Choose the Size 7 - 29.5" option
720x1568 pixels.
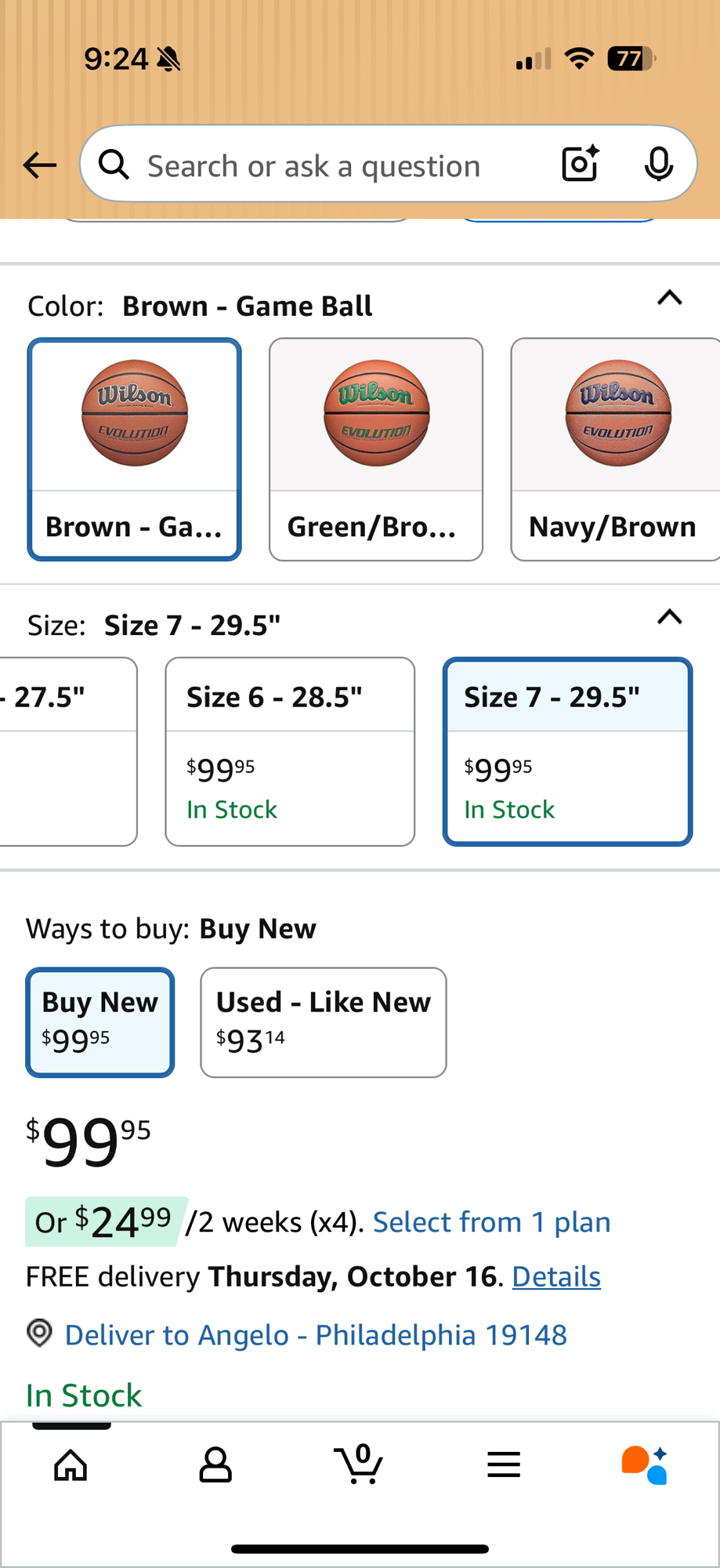tap(567, 751)
